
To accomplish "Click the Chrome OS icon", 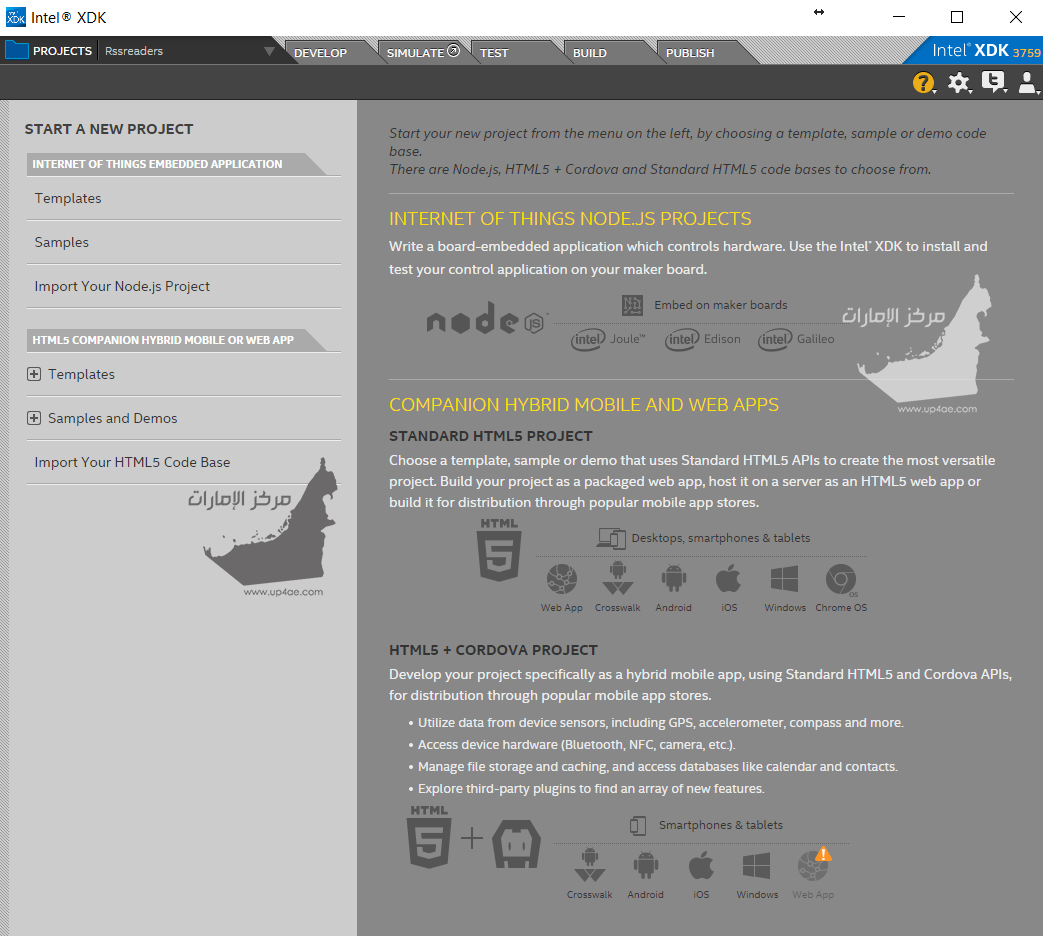I will (841, 579).
